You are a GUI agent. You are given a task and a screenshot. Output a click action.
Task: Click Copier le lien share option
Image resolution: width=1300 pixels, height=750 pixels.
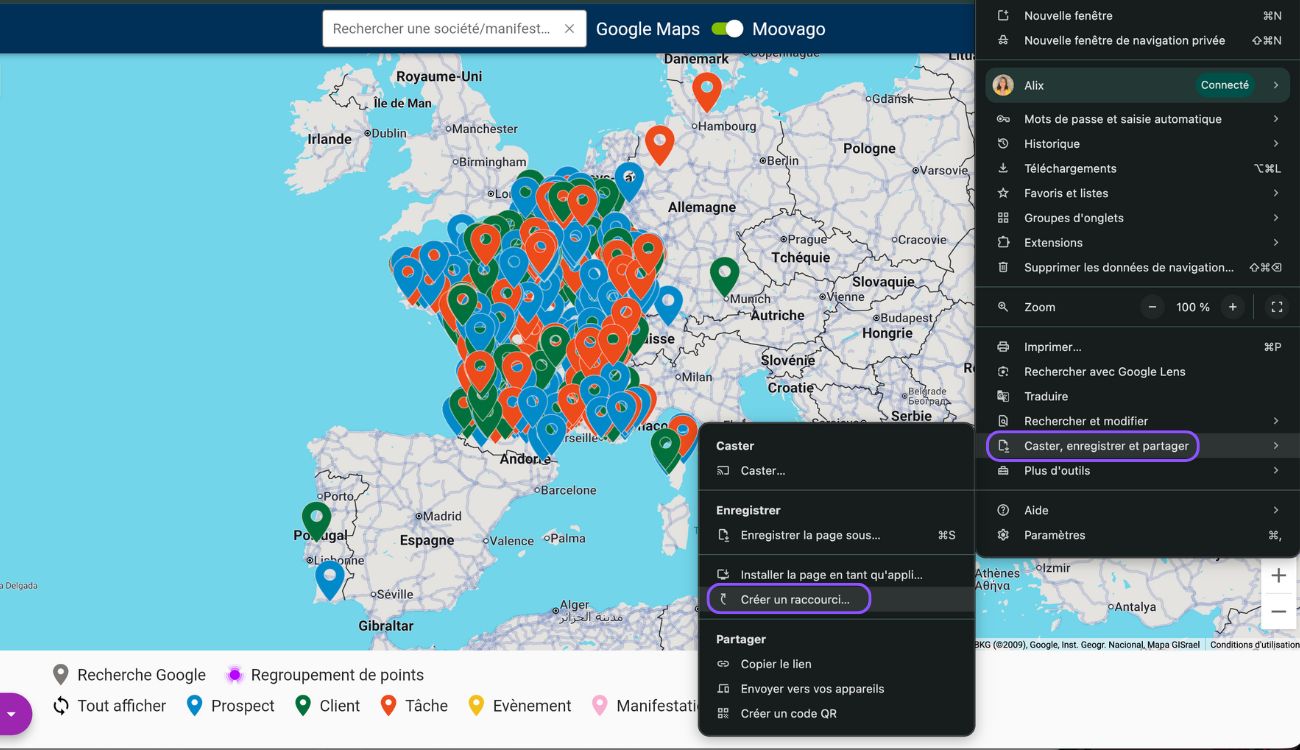click(775, 664)
